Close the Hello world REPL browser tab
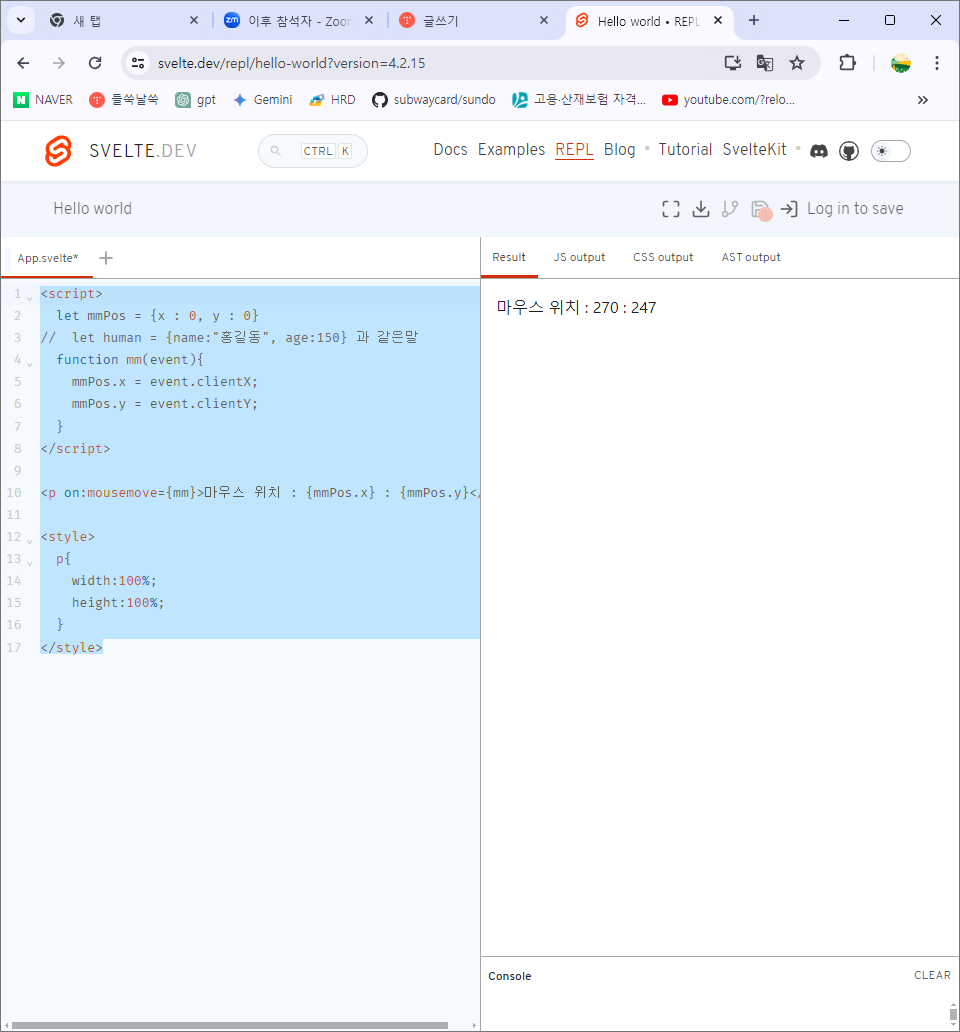This screenshot has height=1032, width=960. (x=718, y=20)
